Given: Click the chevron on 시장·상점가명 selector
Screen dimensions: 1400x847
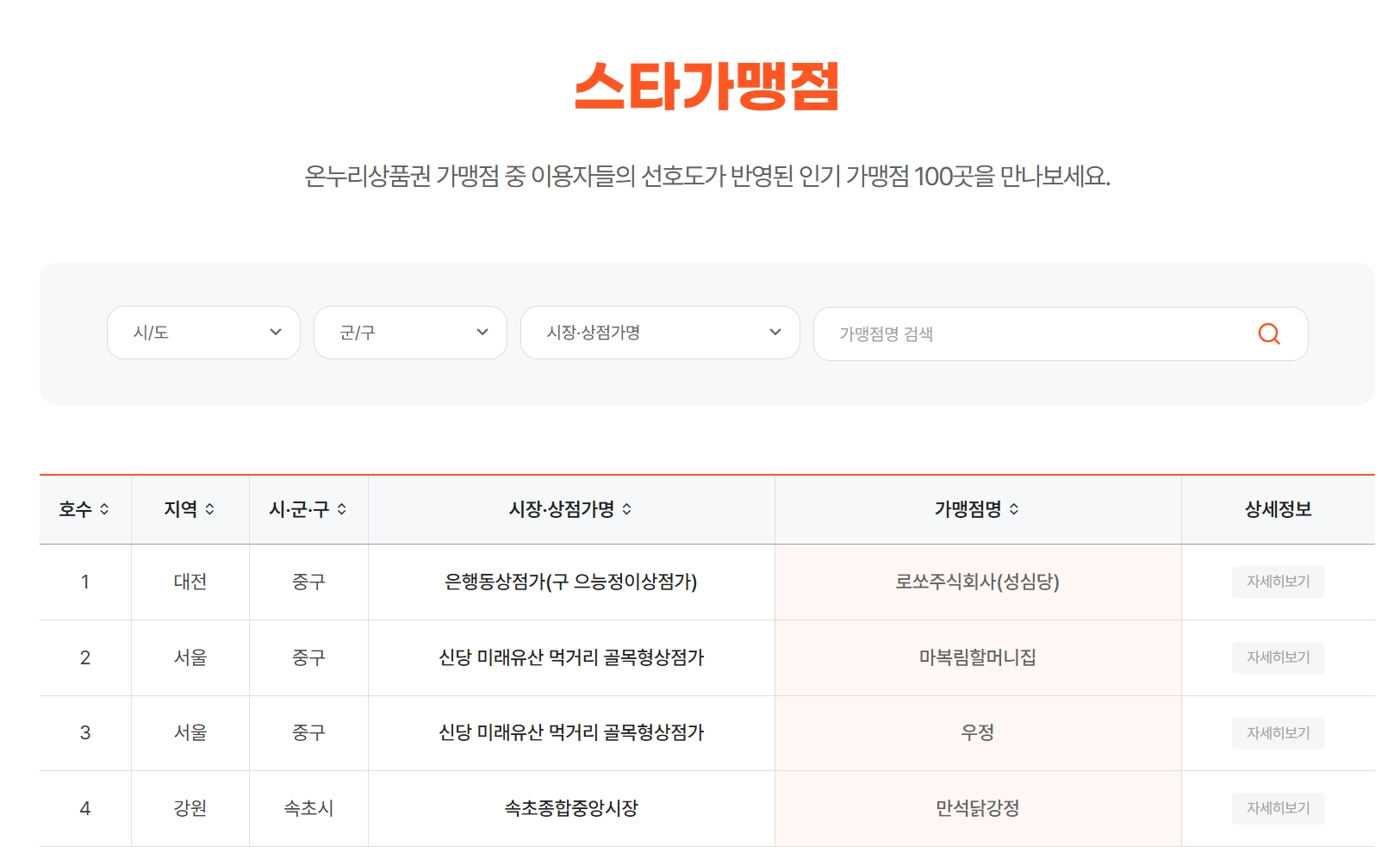Looking at the screenshot, I should pyautogui.click(x=775, y=333).
